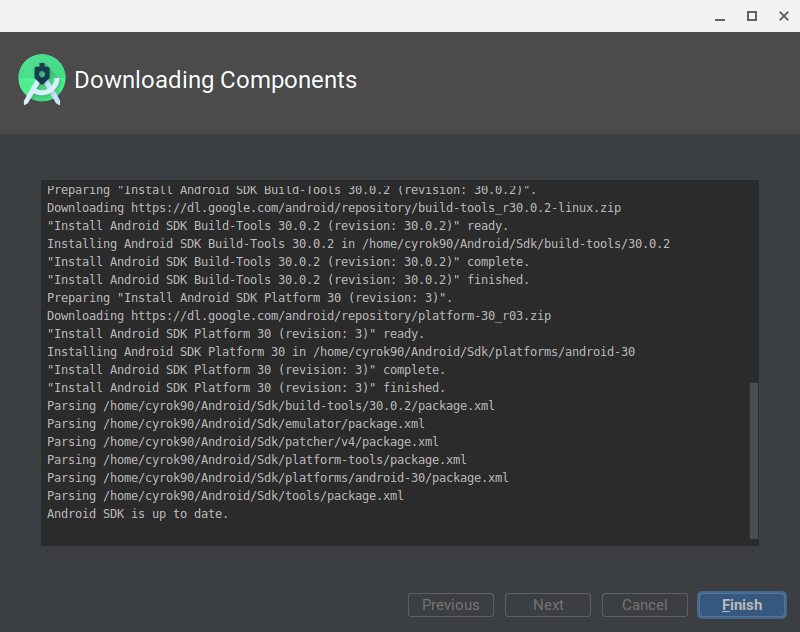Screen dimensions: 800x632
Task: Click the disabled Next button
Action: pyautogui.click(x=548, y=605)
